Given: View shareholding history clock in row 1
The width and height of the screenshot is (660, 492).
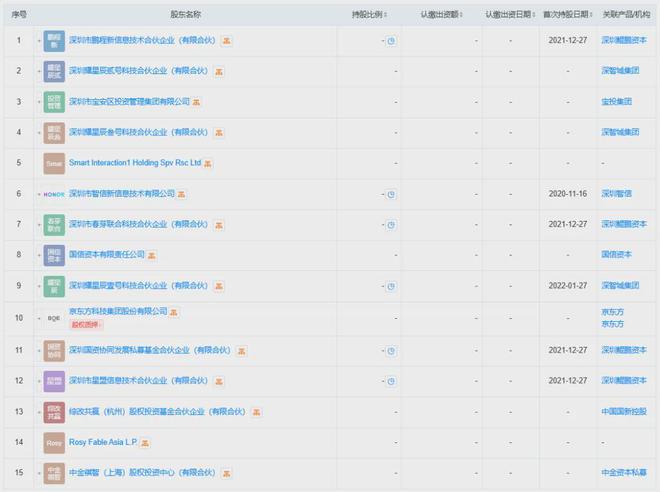Looking at the screenshot, I should [x=391, y=41].
